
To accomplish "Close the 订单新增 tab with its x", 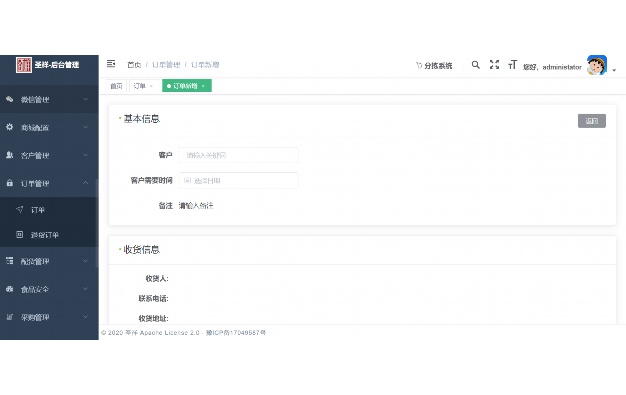I will point(203,86).
